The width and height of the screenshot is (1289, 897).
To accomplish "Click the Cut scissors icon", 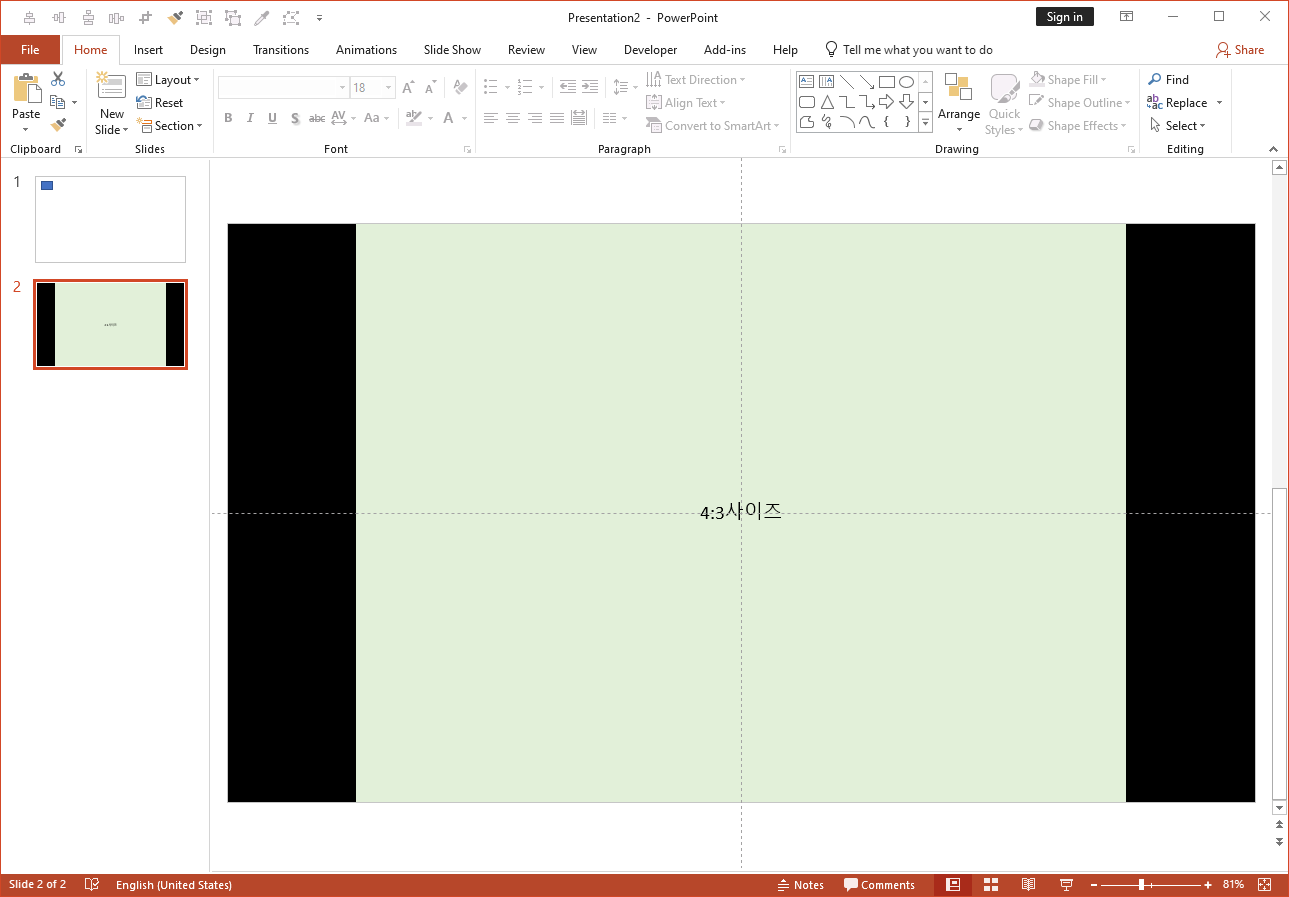I will click(58, 79).
